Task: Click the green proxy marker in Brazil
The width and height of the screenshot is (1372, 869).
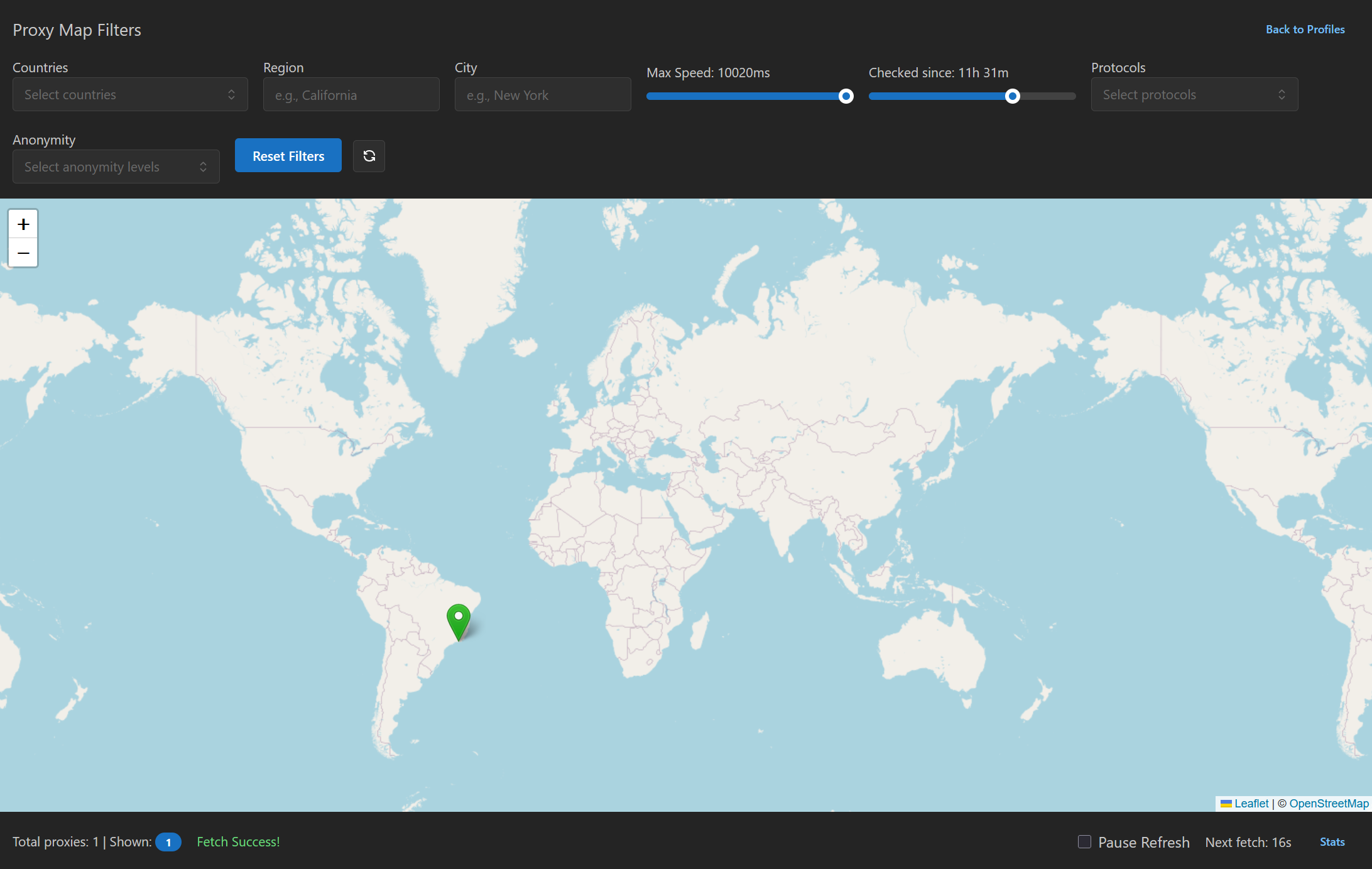Action: 459,620
